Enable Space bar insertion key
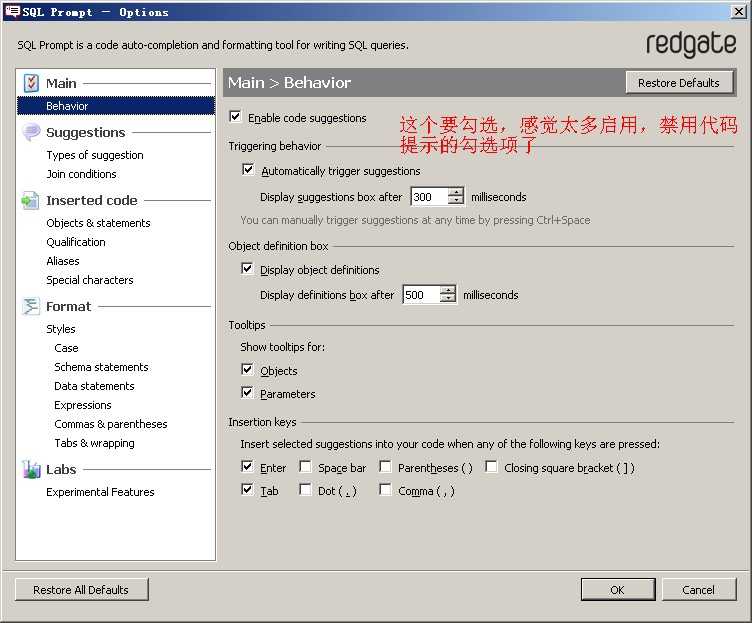 click(305, 466)
